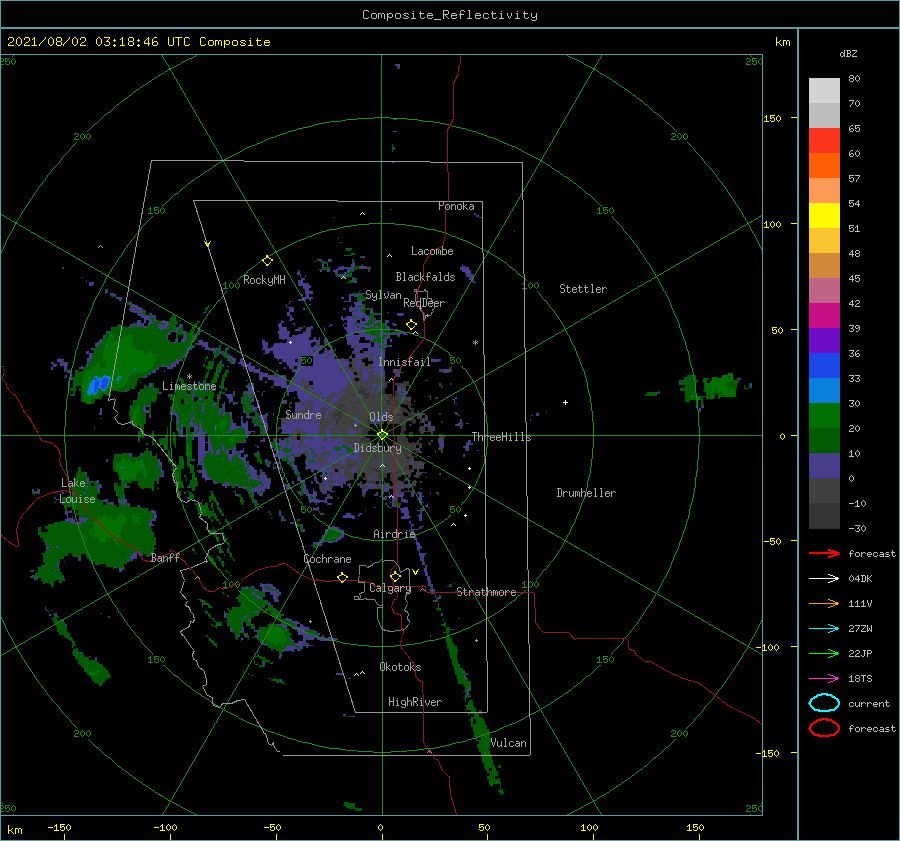Click white asterisk marker above Limestone

(x=189, y=377)
